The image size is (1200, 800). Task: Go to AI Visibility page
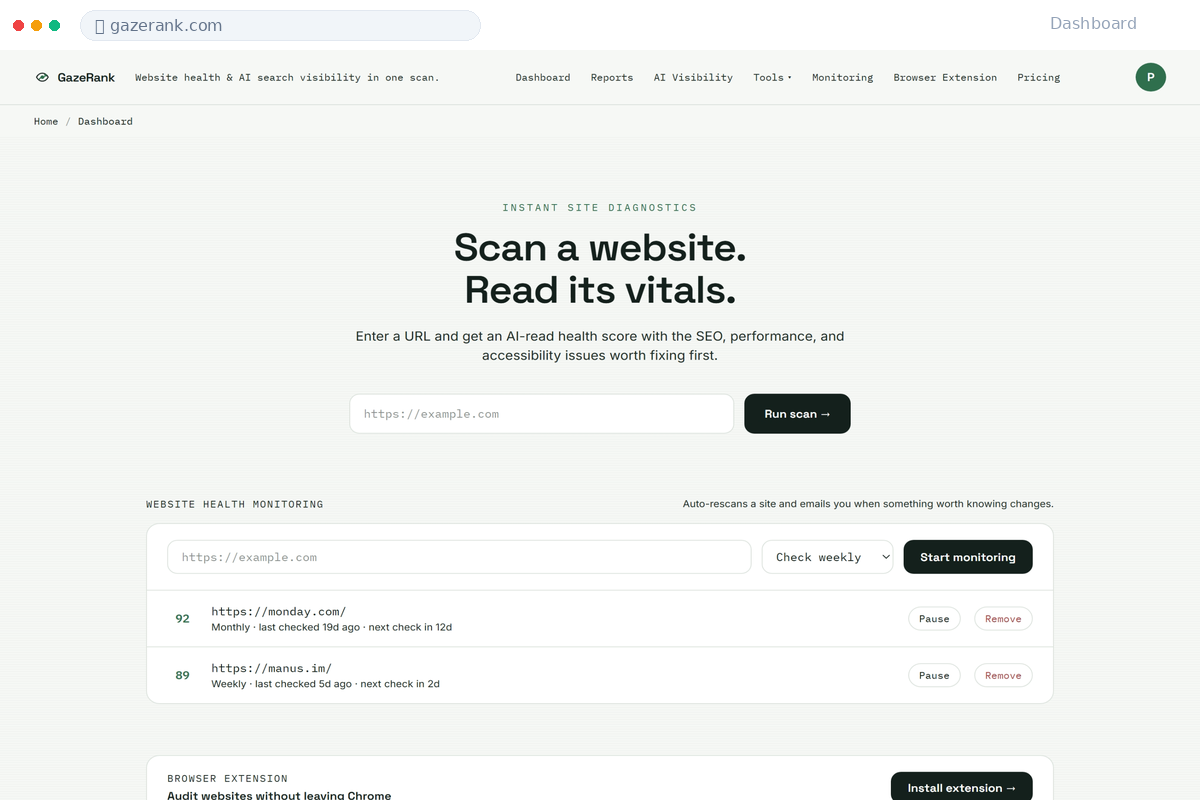click(x=693, y=77)
